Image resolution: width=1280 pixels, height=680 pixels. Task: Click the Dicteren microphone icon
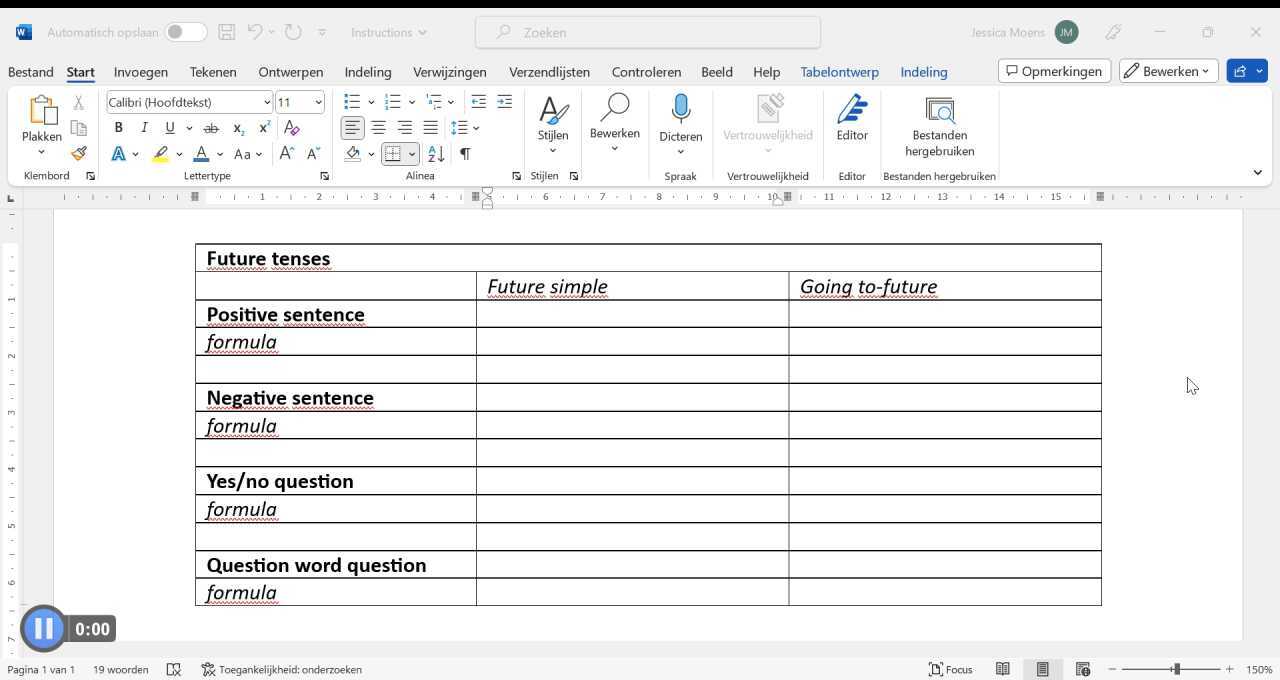[680, 110]
